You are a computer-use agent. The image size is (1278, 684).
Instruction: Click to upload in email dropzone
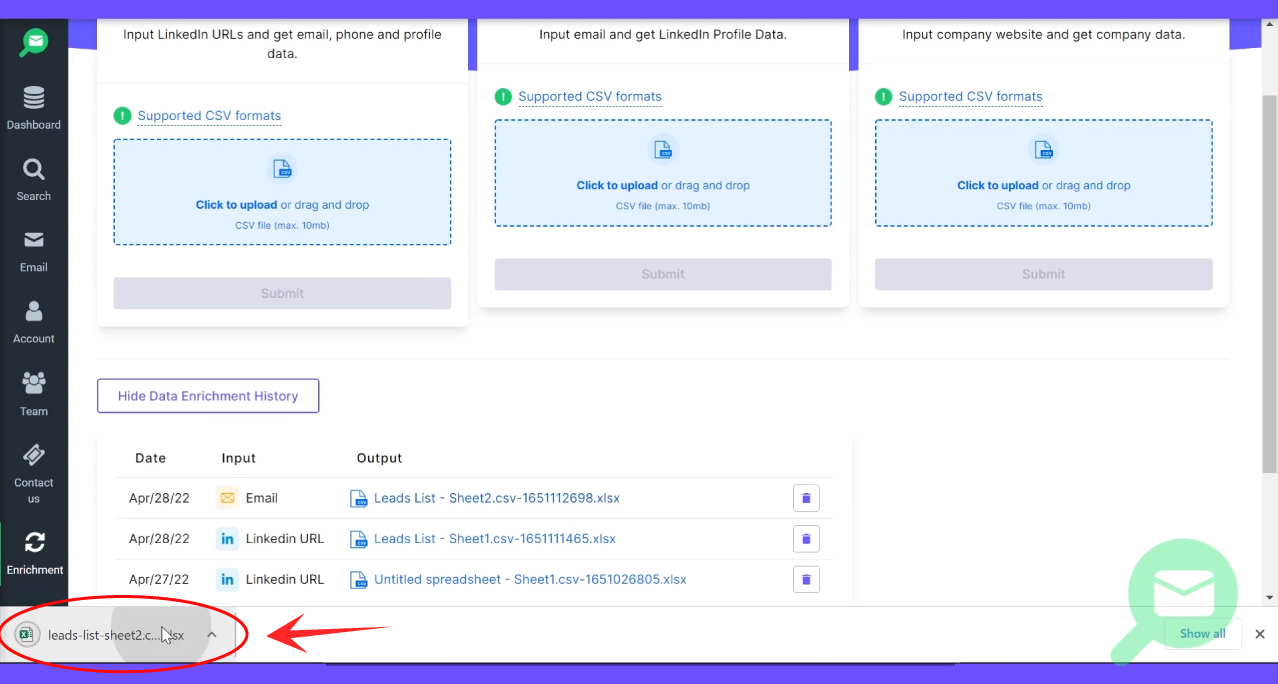[617, 186]
